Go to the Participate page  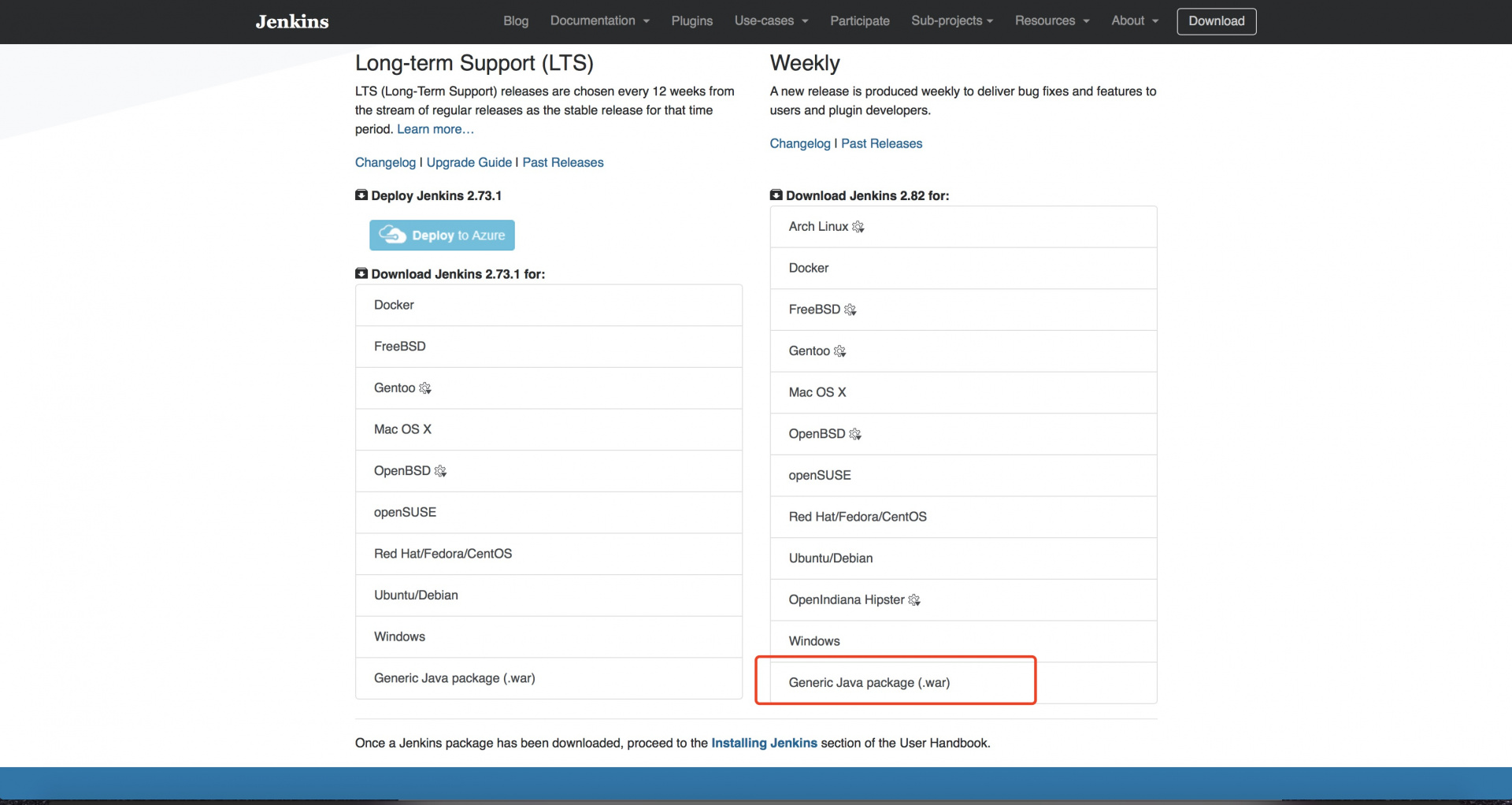[x=860, y=21]
